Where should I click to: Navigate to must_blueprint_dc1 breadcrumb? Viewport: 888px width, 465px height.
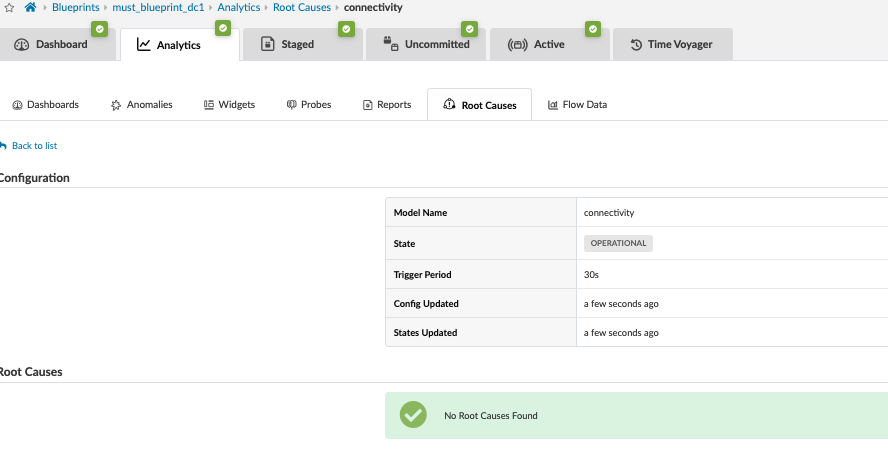tap(158, 7)
